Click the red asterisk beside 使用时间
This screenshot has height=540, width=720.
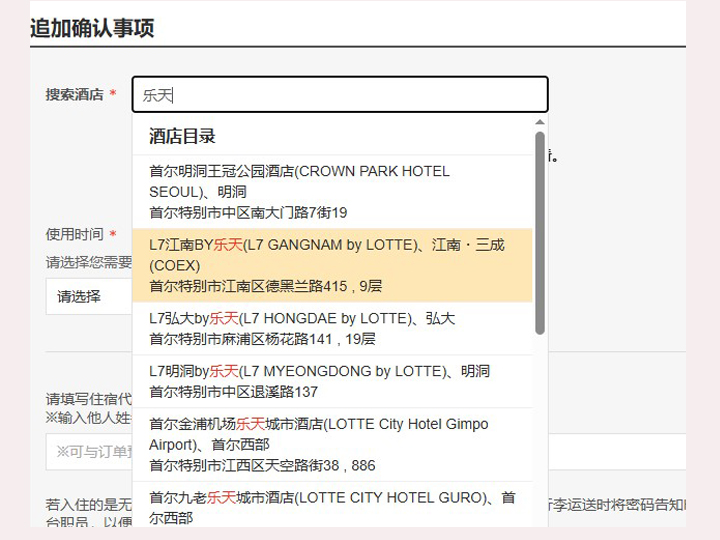(x=113, y=234)
